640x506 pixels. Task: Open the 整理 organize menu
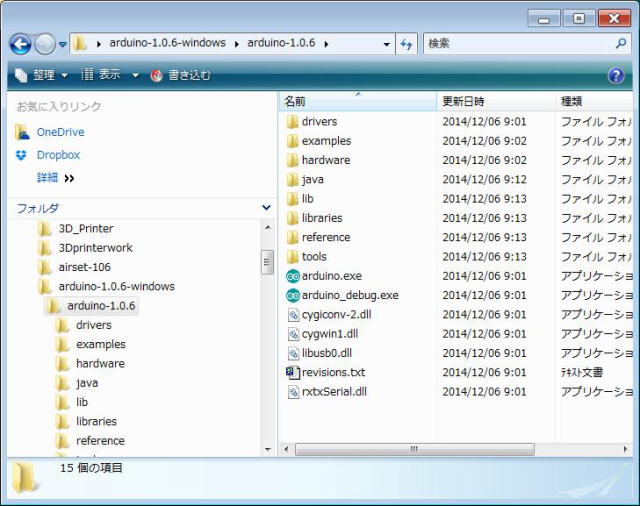click(x=41, y=75)
